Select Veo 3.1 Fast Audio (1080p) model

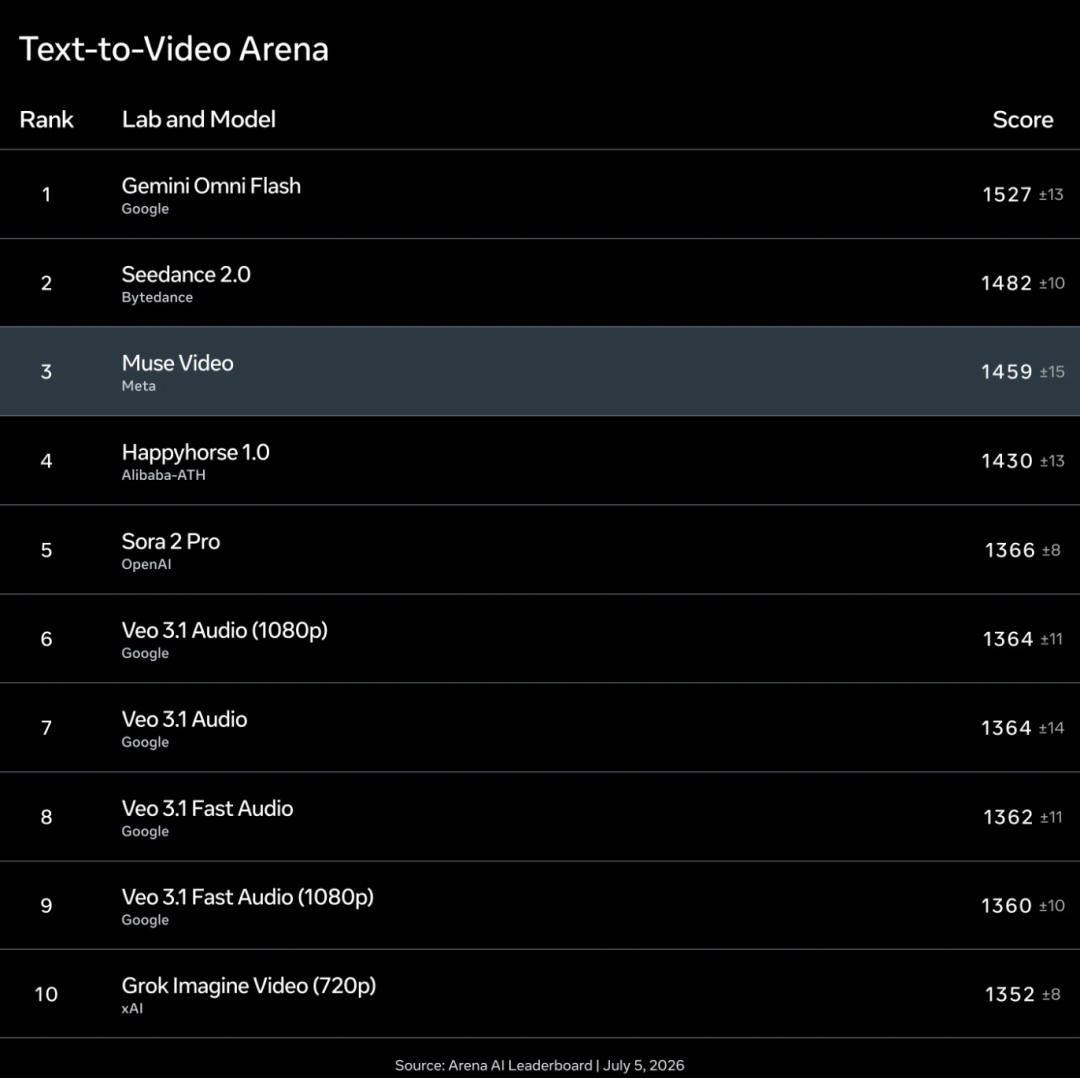(x=247, y=897)
